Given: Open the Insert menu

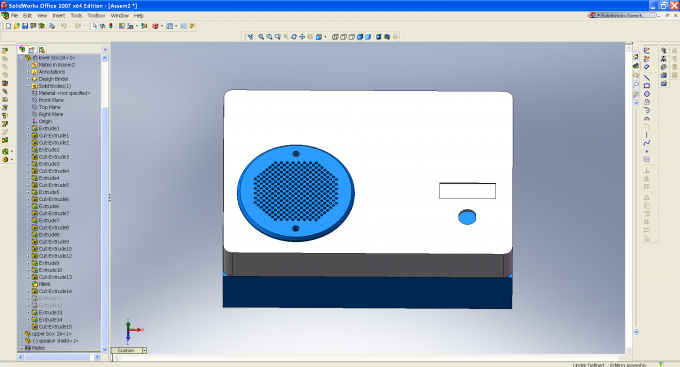Looking at the screenshot, I should pyautogui.click(x=59, y=15).
